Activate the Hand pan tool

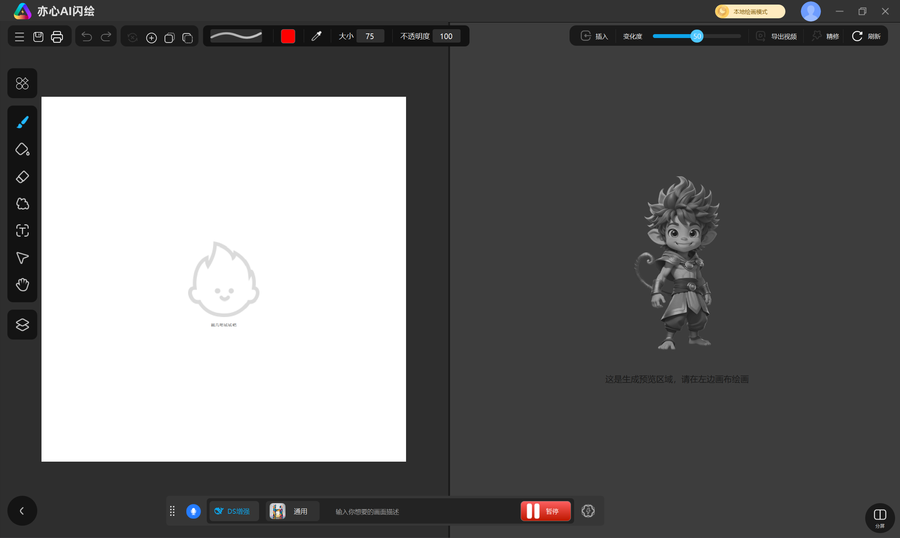[22, 285]
